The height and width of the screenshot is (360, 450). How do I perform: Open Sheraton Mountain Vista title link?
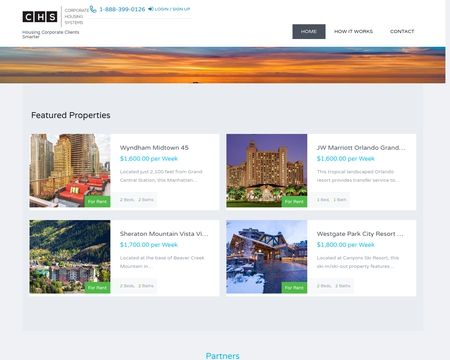click(164, 234)
